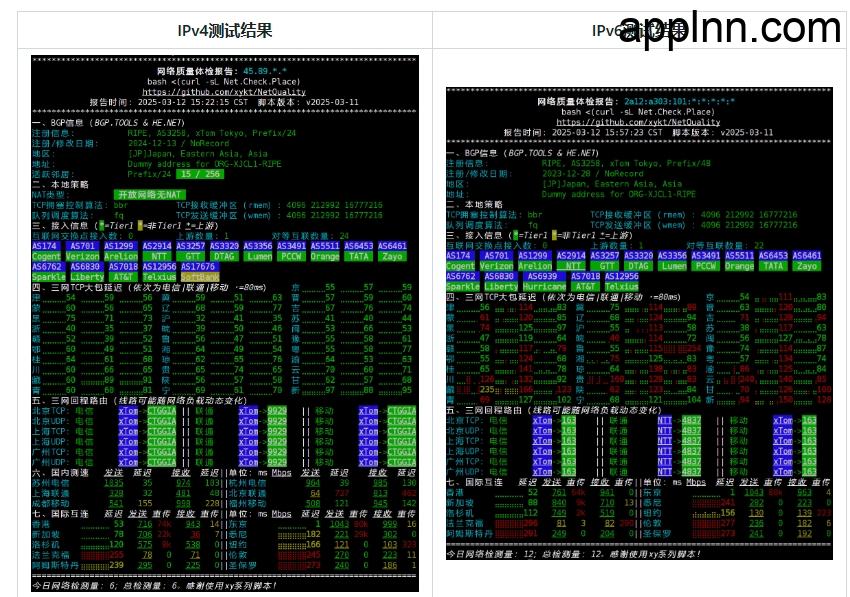Click PCCW label in IPv6 report
850x597 pixels.
pos(705,266)
